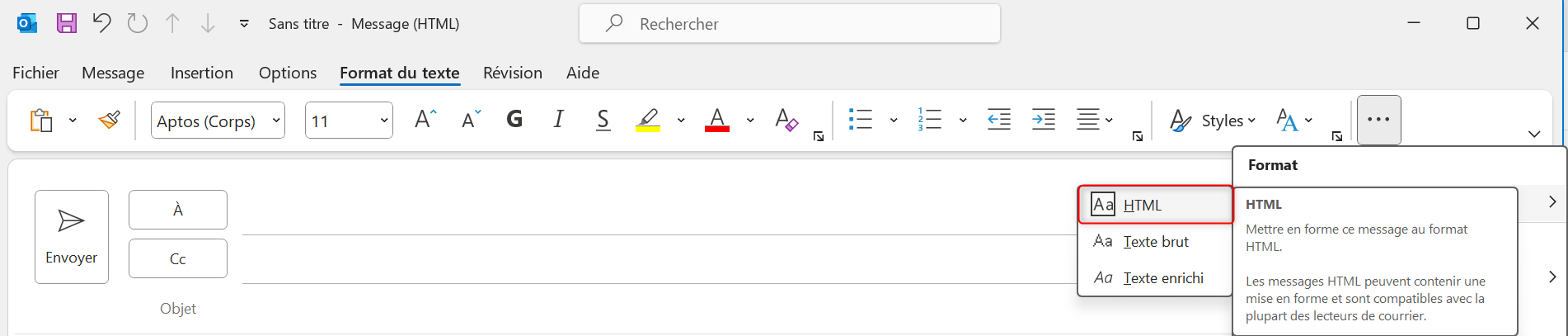Click the Save icon in title bar
This screenshot has height=336, width=1568.
66,23
